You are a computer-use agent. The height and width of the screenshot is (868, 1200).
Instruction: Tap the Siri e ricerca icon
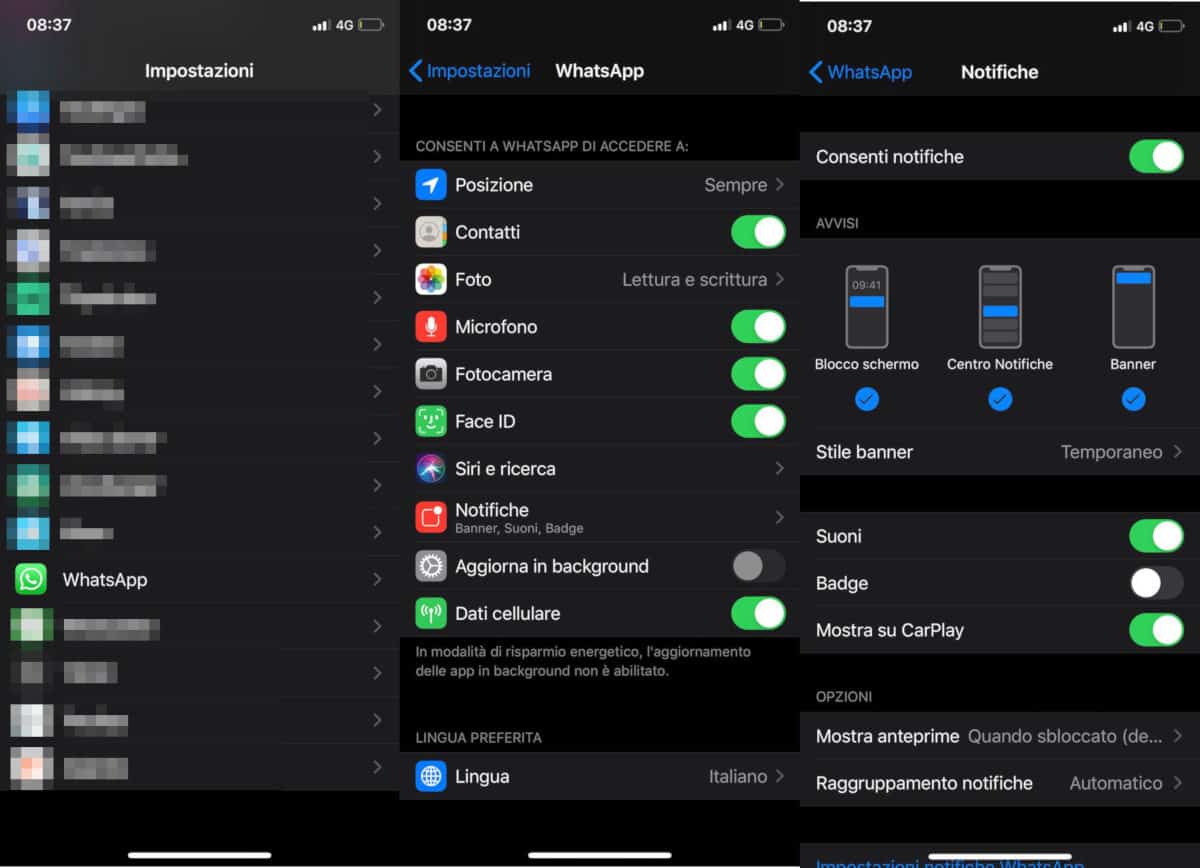click(431, 468)
